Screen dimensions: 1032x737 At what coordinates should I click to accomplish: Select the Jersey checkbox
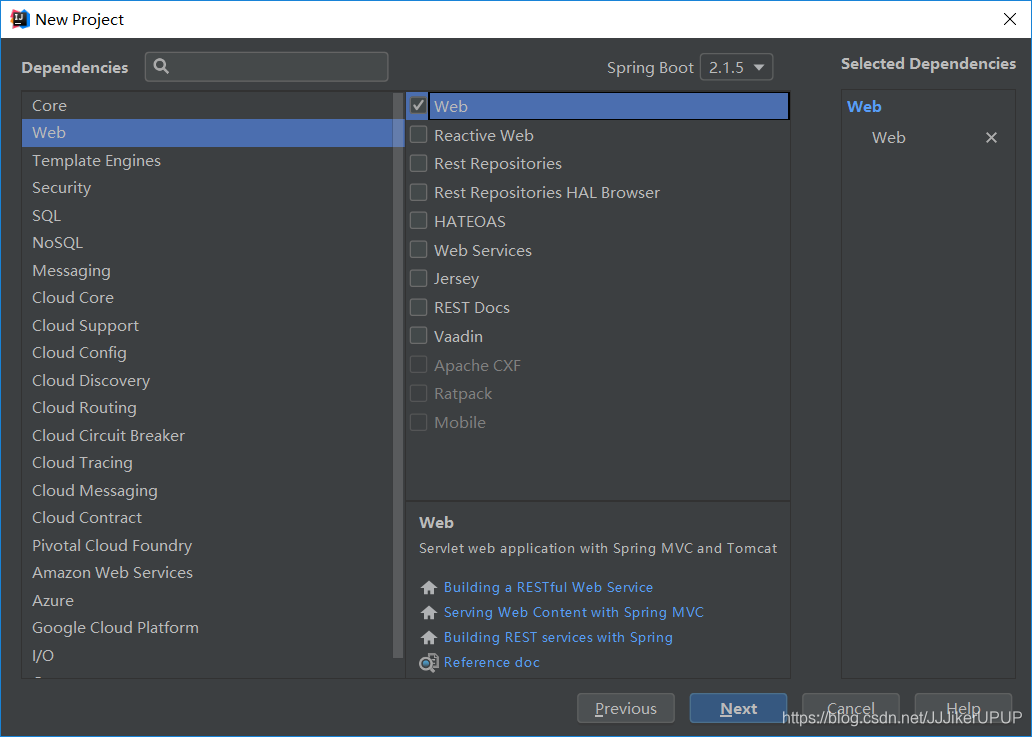click(x=419, y=278)
